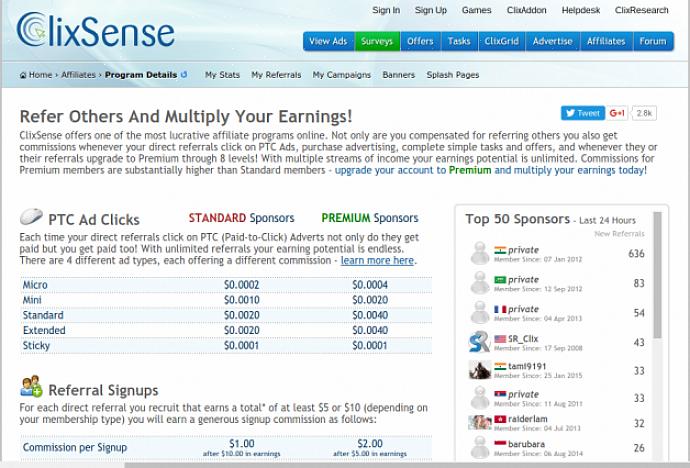690x468 pixels.
Task: Open the ClixAddon link
Action: click(x=526, y=10)
